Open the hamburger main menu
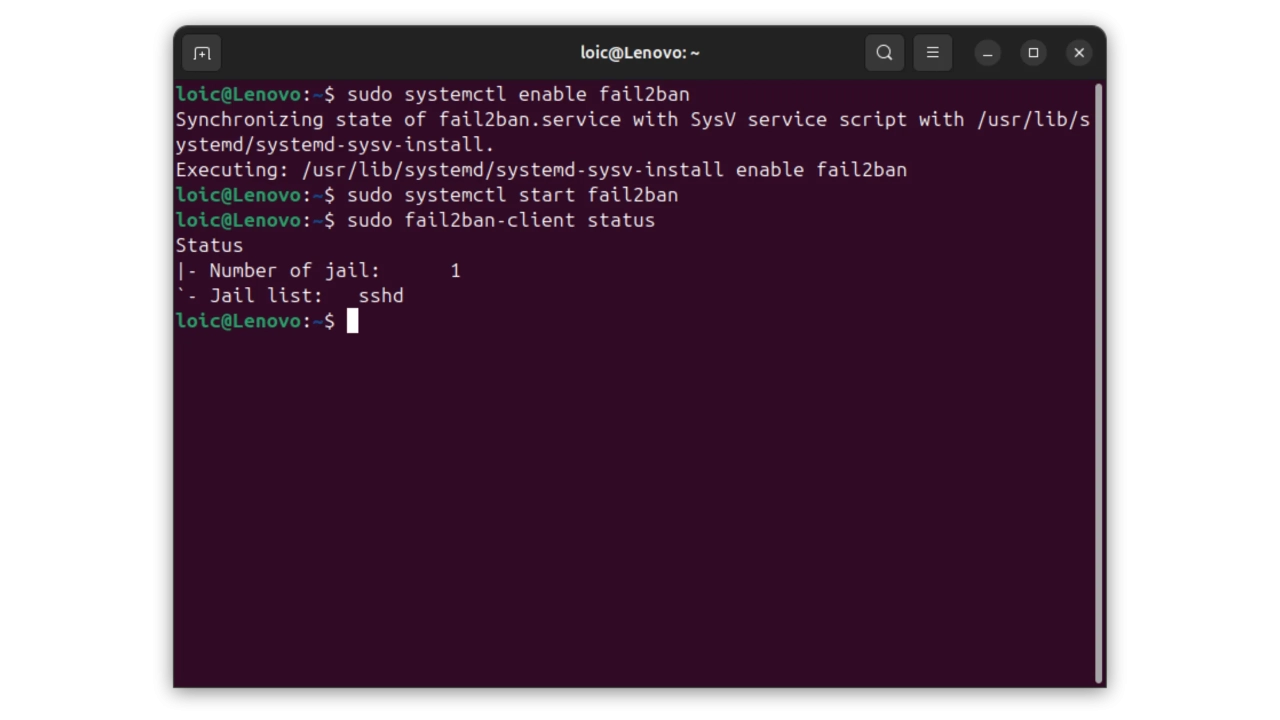Screen dimensions: 1280x720 click(x=932, y=53)
